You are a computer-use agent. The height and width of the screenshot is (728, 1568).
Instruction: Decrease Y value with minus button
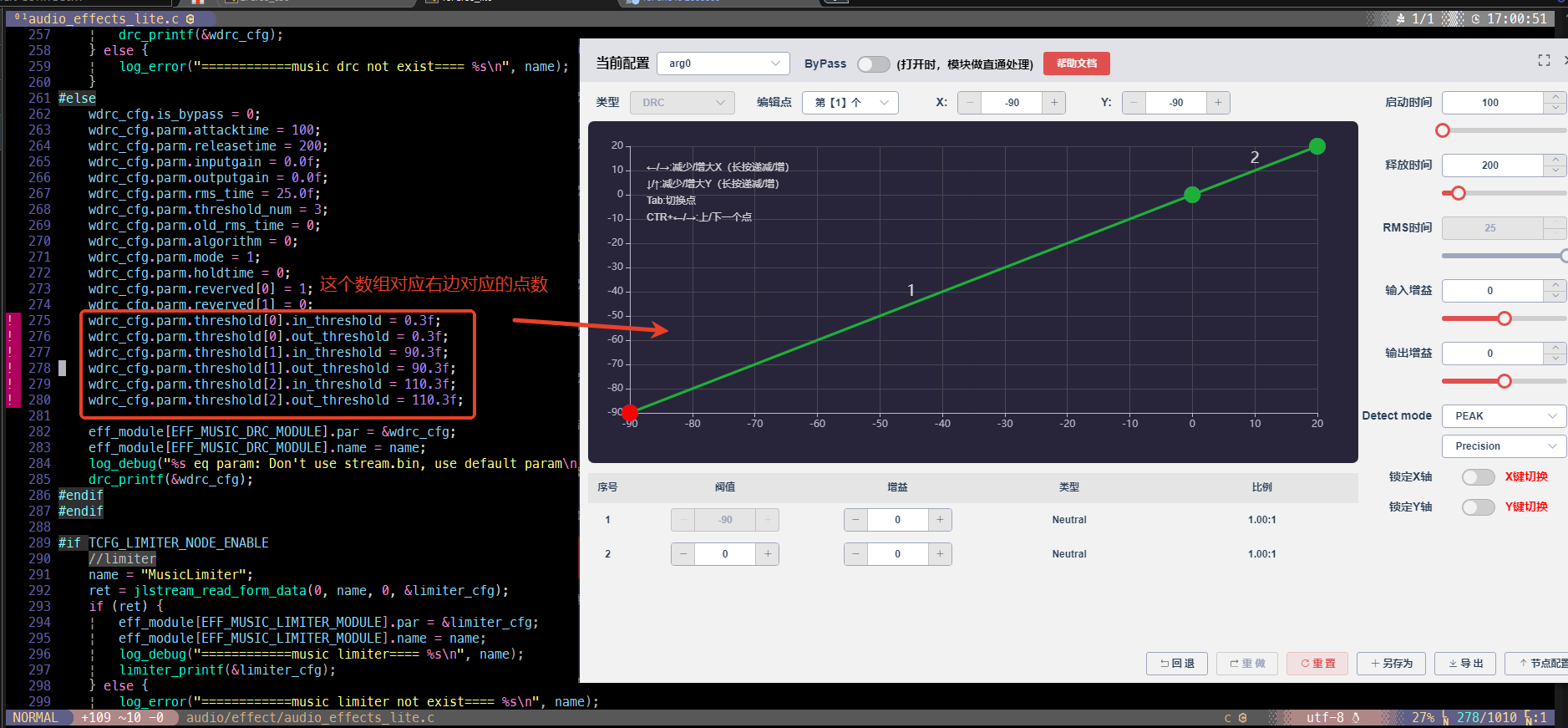[x=1134, y=103]
